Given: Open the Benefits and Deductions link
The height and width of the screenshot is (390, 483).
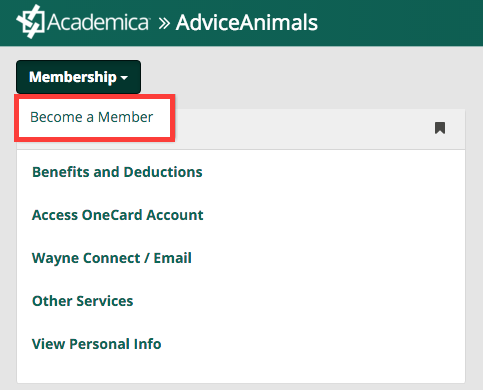Looking at the screenshot, I should (x=117, y=172).
